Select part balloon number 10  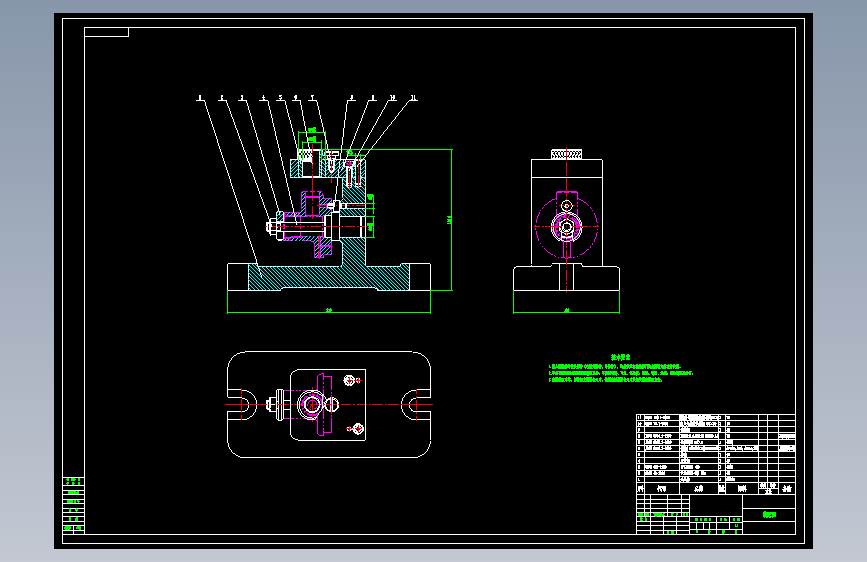click(393, 98)
